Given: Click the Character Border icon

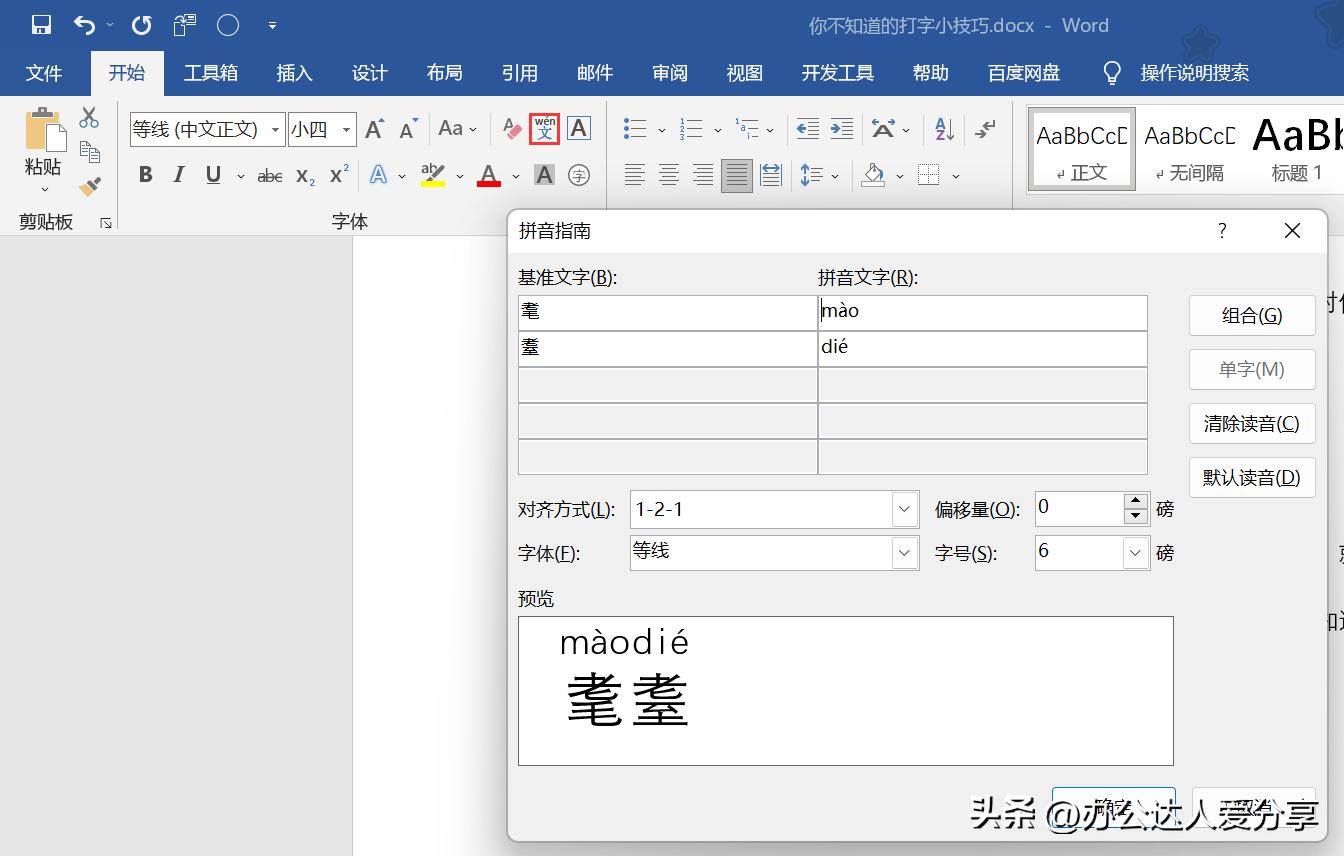Looking at the screenshot, I should coord(578,128).
